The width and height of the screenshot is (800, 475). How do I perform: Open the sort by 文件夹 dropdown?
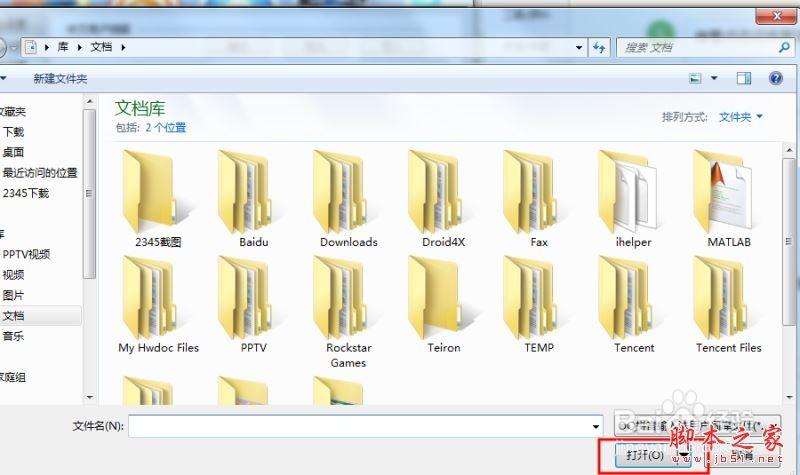point(741,117)
